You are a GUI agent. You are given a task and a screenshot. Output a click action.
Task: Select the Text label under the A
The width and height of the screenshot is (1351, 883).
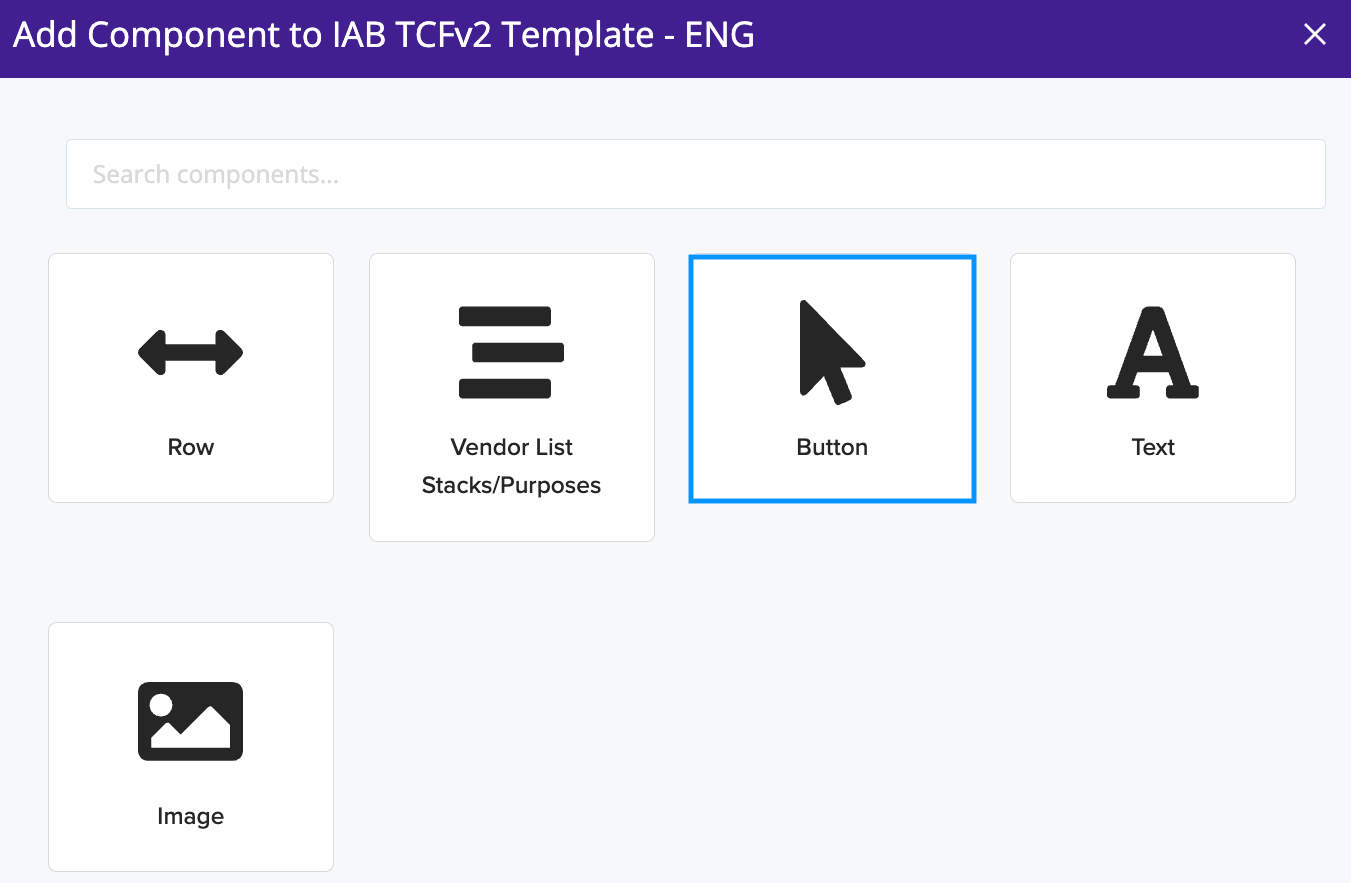pyautogui.click(x=1153, y=447)
